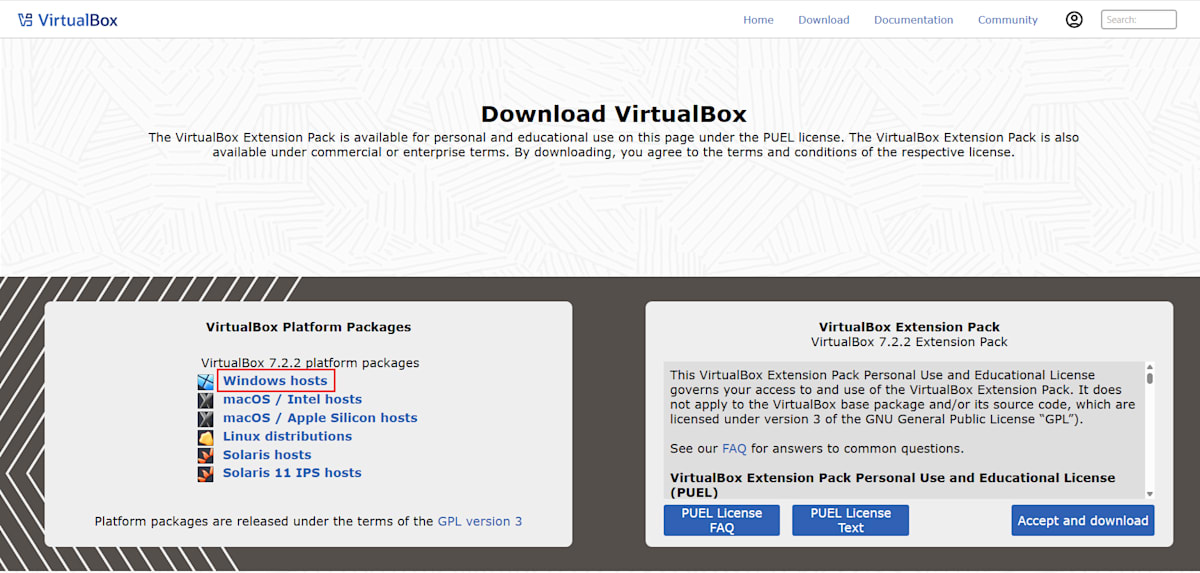Viewport: 1200px width, 573px height.
Task: Click the PUEL License FAQ button
Action: tap(722, 520)
